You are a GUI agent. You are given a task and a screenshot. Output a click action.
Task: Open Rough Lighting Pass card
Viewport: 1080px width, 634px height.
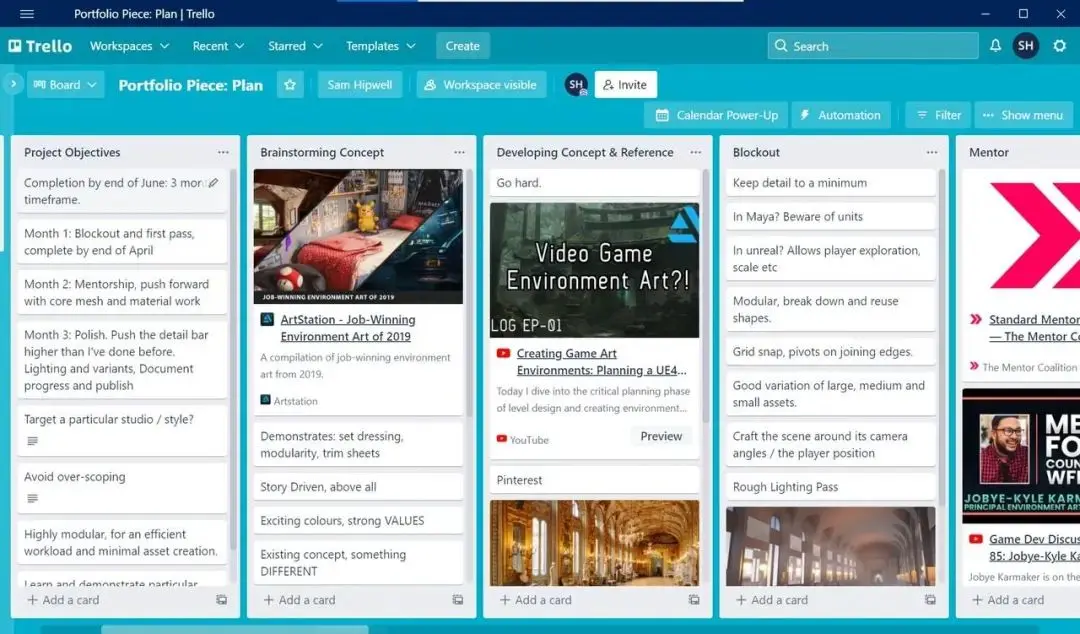pos(831,487)
